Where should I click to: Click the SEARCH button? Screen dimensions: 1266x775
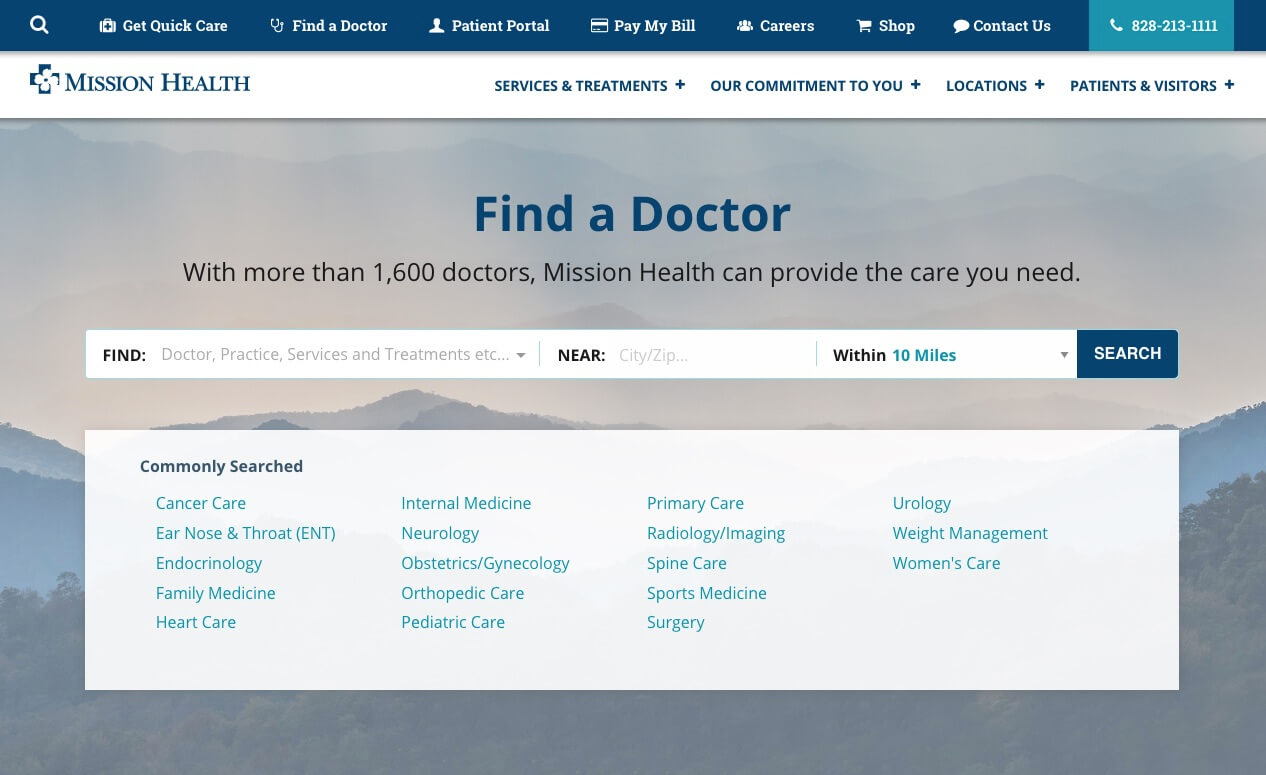pos(1127,354)
